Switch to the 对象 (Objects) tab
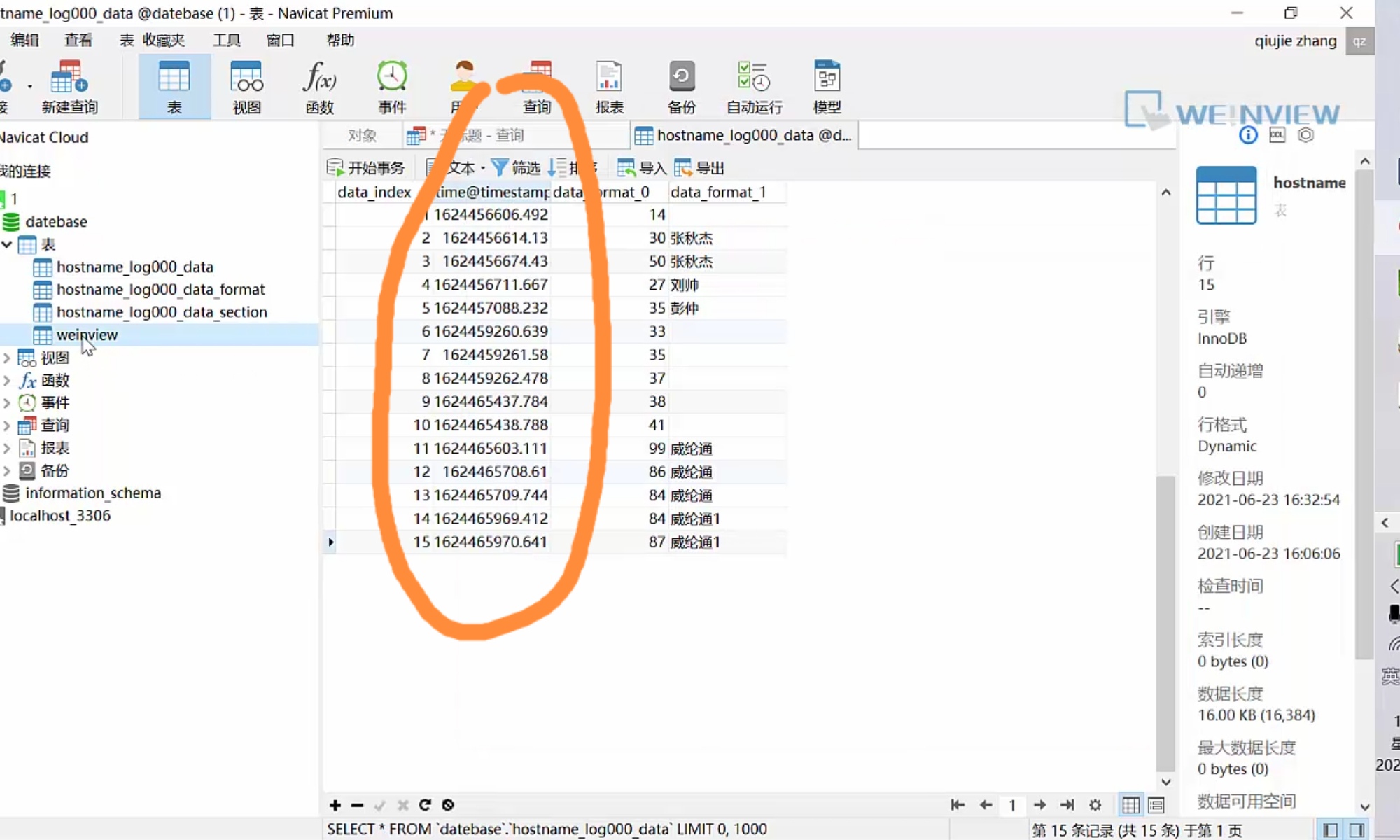Viewport: 1400px width, 840px height. [x=364, y=134]
